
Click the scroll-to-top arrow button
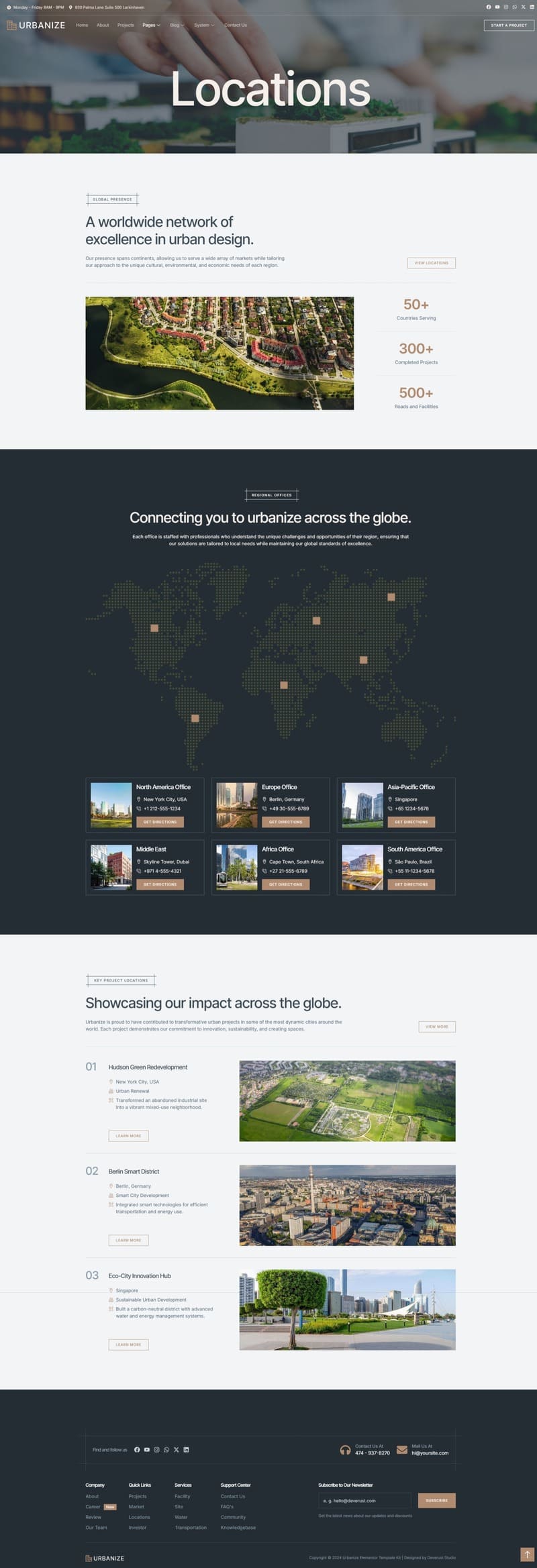coord(527,1554)
